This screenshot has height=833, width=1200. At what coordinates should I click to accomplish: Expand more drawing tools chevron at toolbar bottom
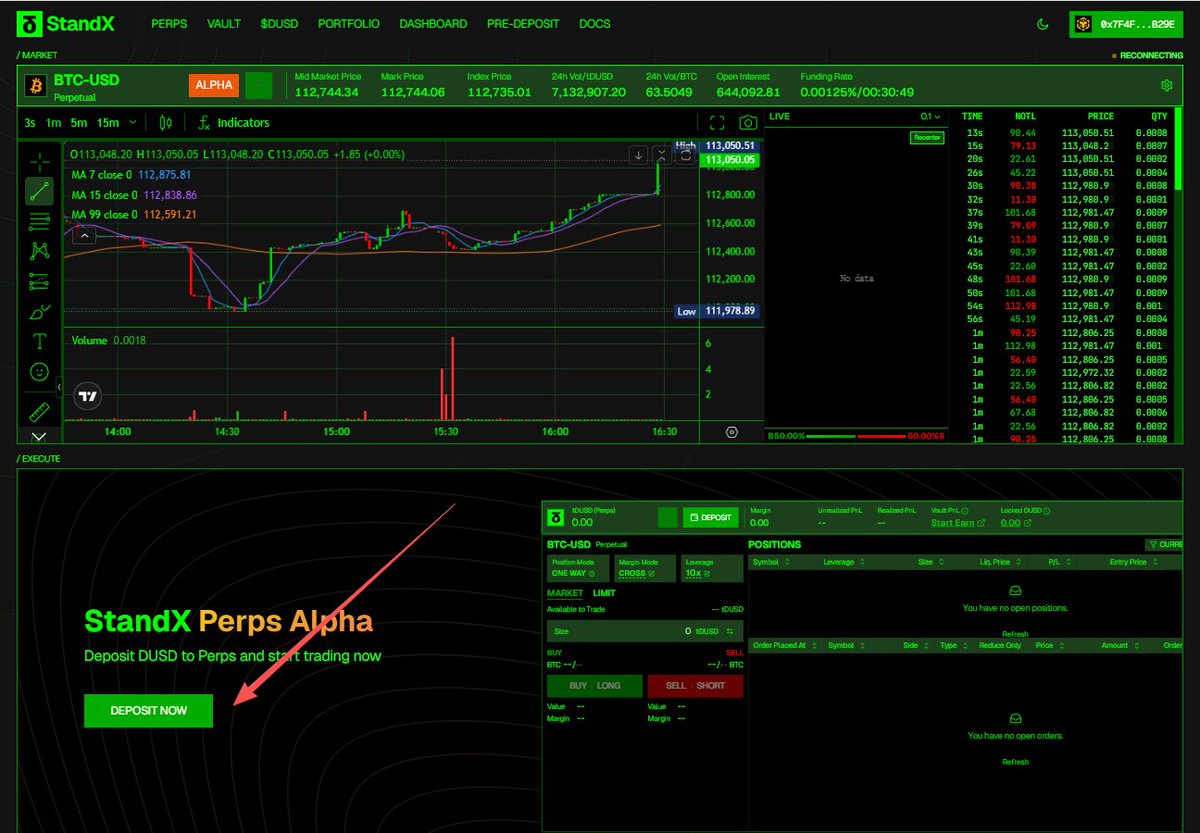pos(39,436)
